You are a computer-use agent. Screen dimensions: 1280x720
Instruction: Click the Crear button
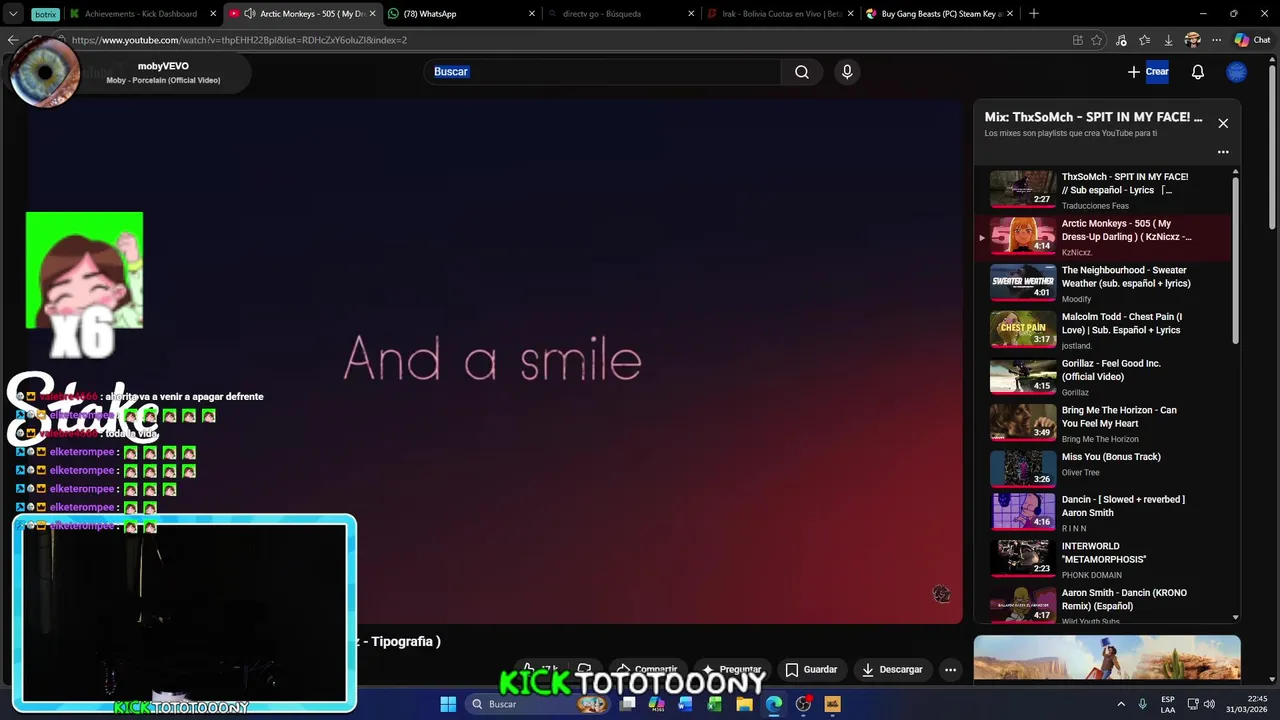point(1148,72)
